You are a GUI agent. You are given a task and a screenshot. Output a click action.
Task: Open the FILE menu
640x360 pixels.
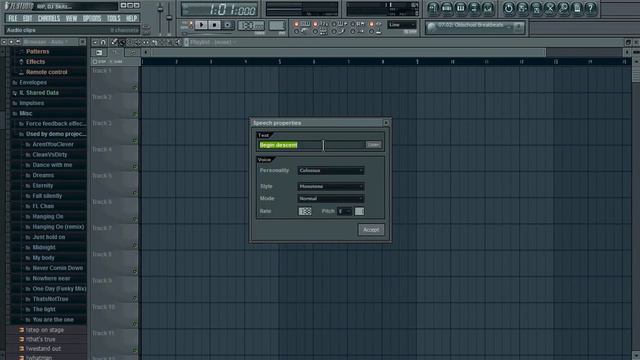[x=13, y=18]
